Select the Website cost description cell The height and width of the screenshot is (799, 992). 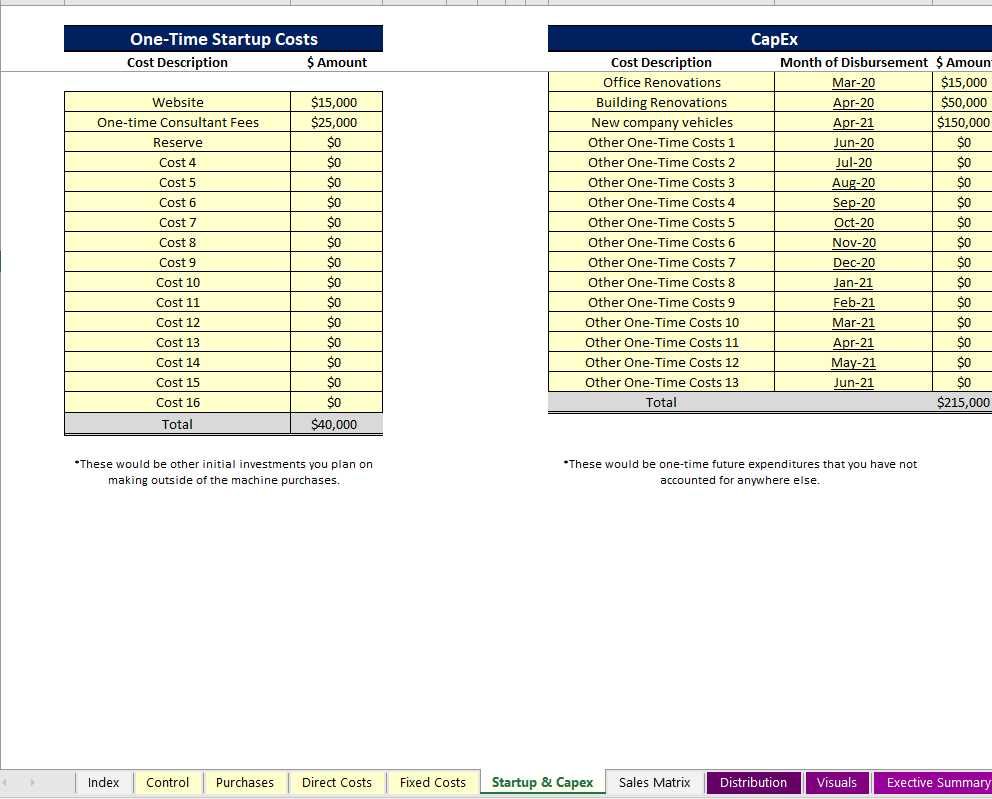pyautogui.click(x=178, y=102)
